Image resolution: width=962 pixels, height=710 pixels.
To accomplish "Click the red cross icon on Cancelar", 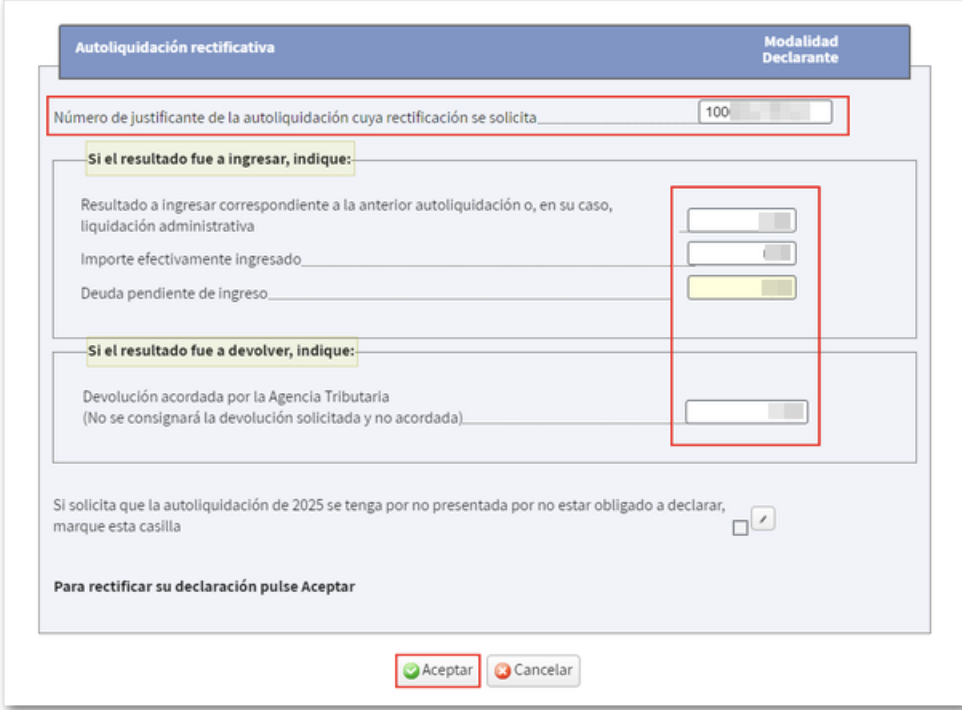I will tap(502, 671).
